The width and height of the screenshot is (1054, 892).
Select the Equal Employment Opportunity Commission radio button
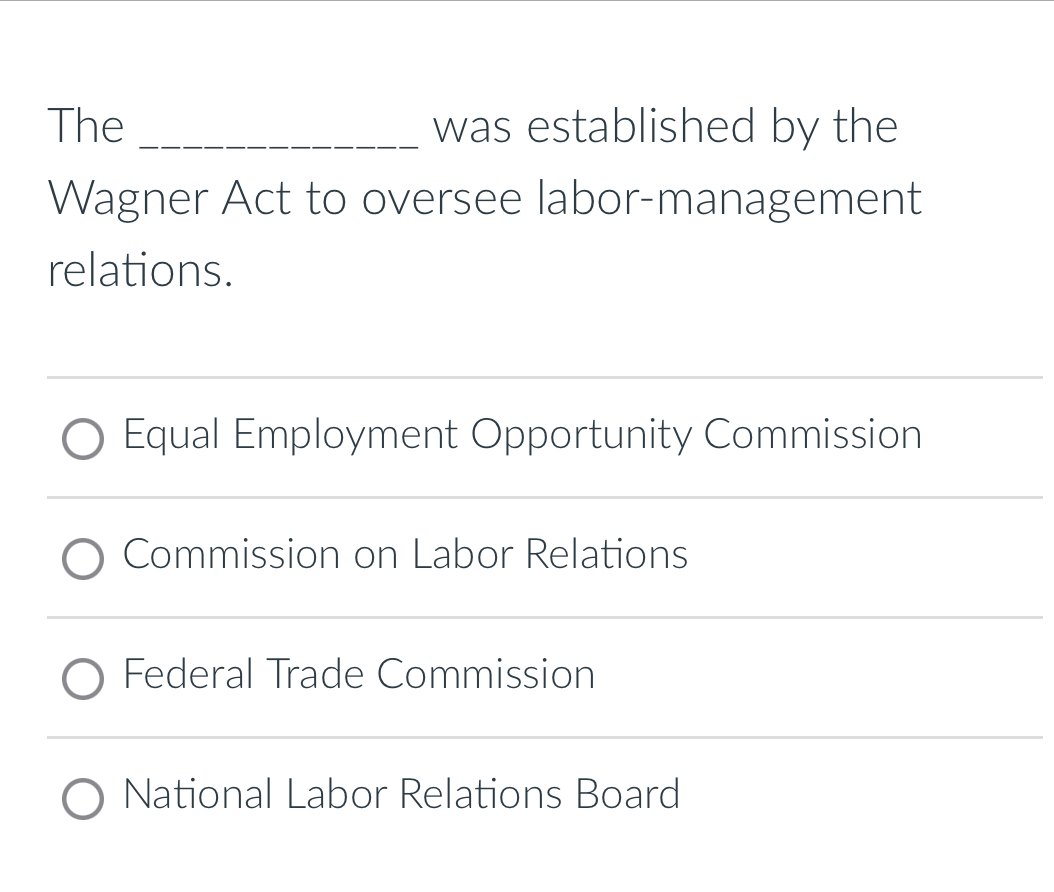(x=83, y=440)
